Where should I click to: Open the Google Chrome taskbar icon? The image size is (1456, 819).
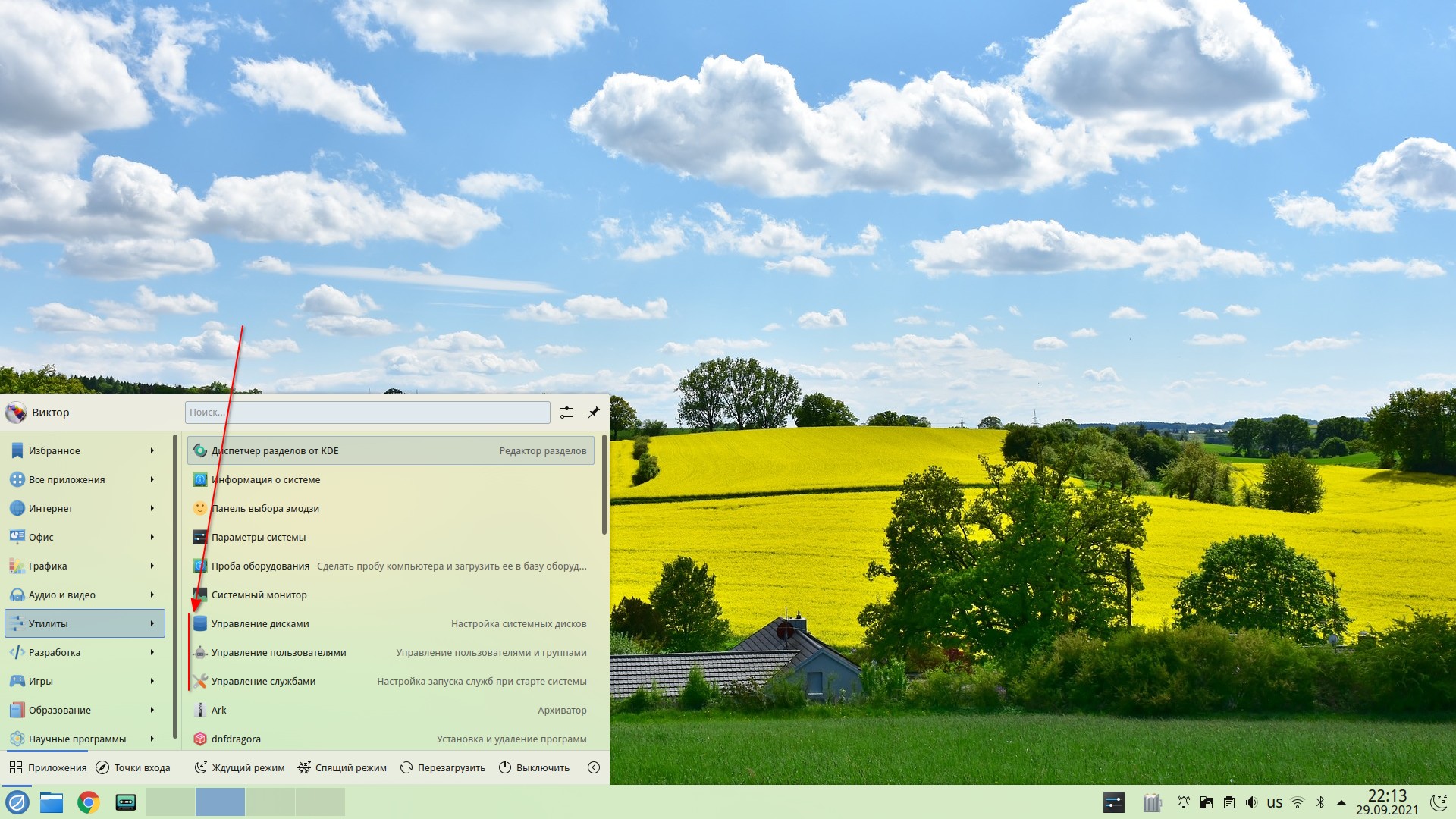(89, 802)
